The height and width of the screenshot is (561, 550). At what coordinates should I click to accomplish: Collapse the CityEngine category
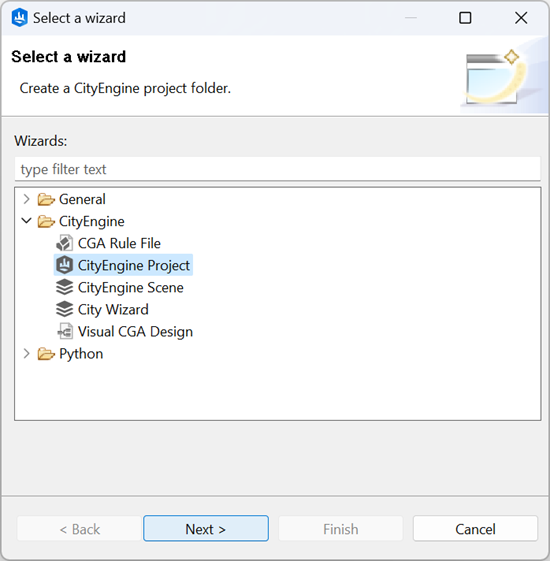coord(26,221)
